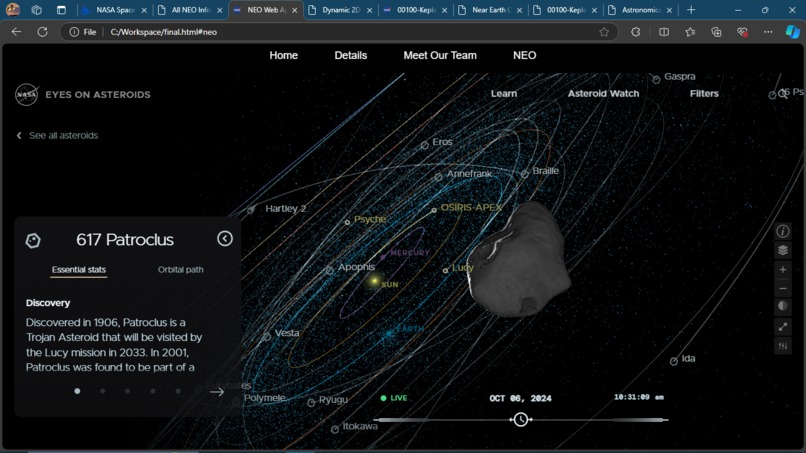Image resolution: width=806 pixels, height=453 pixels.
Task: Refresh the browser page
Action: pos(42,32)
